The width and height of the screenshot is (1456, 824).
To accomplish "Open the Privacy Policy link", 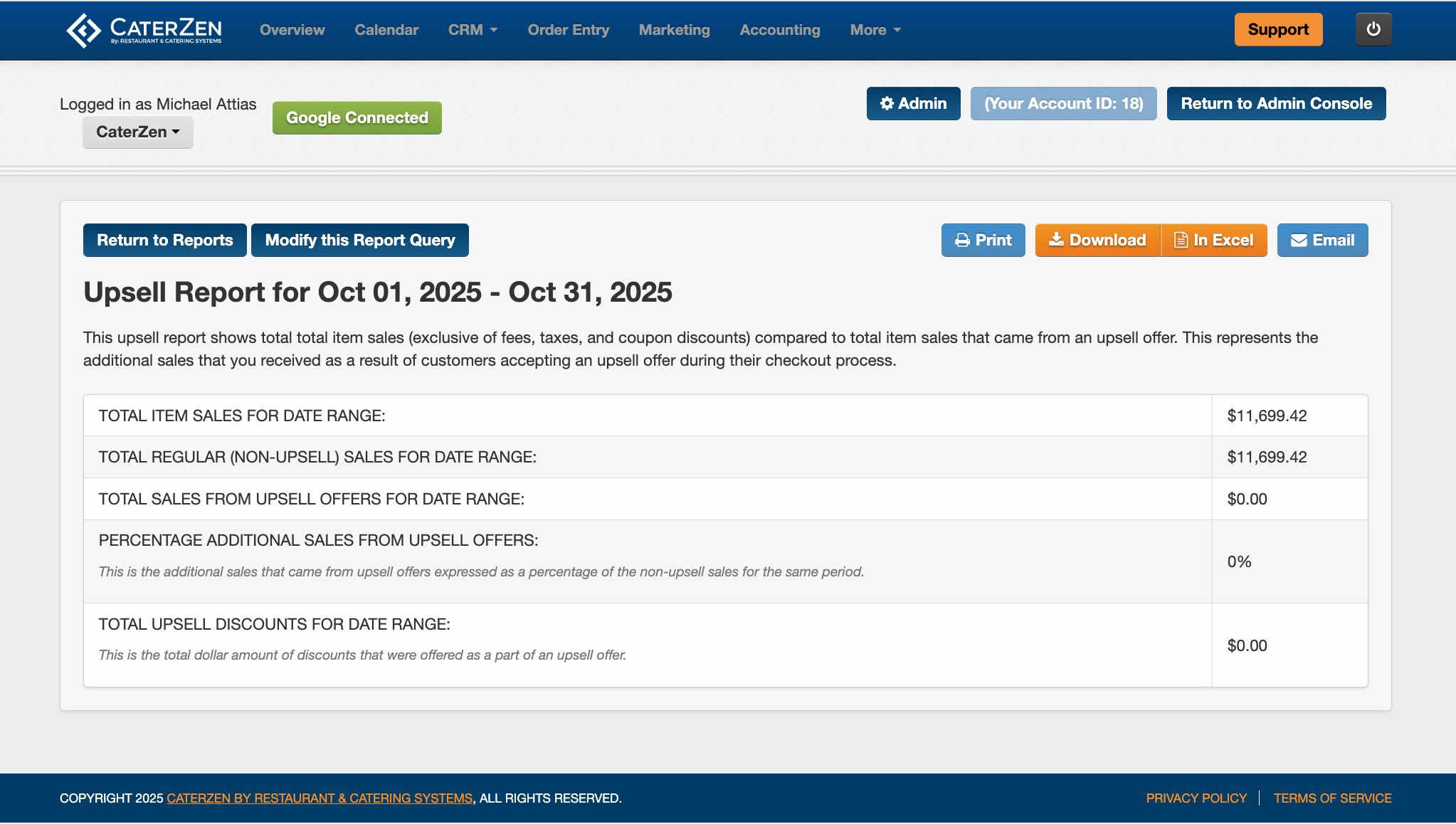I will 1196,798.
